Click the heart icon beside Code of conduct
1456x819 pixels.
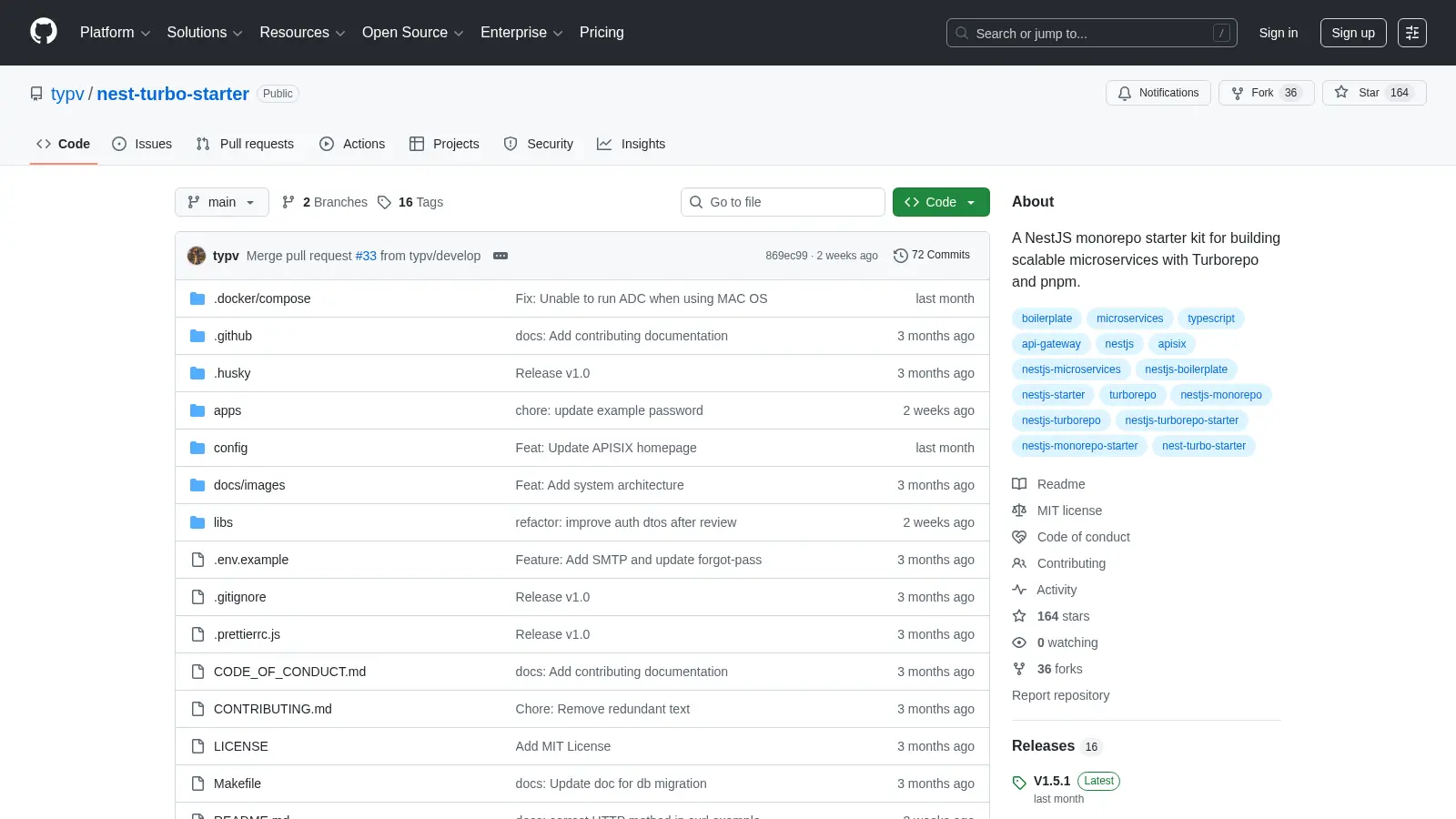tap(1019, 537)
